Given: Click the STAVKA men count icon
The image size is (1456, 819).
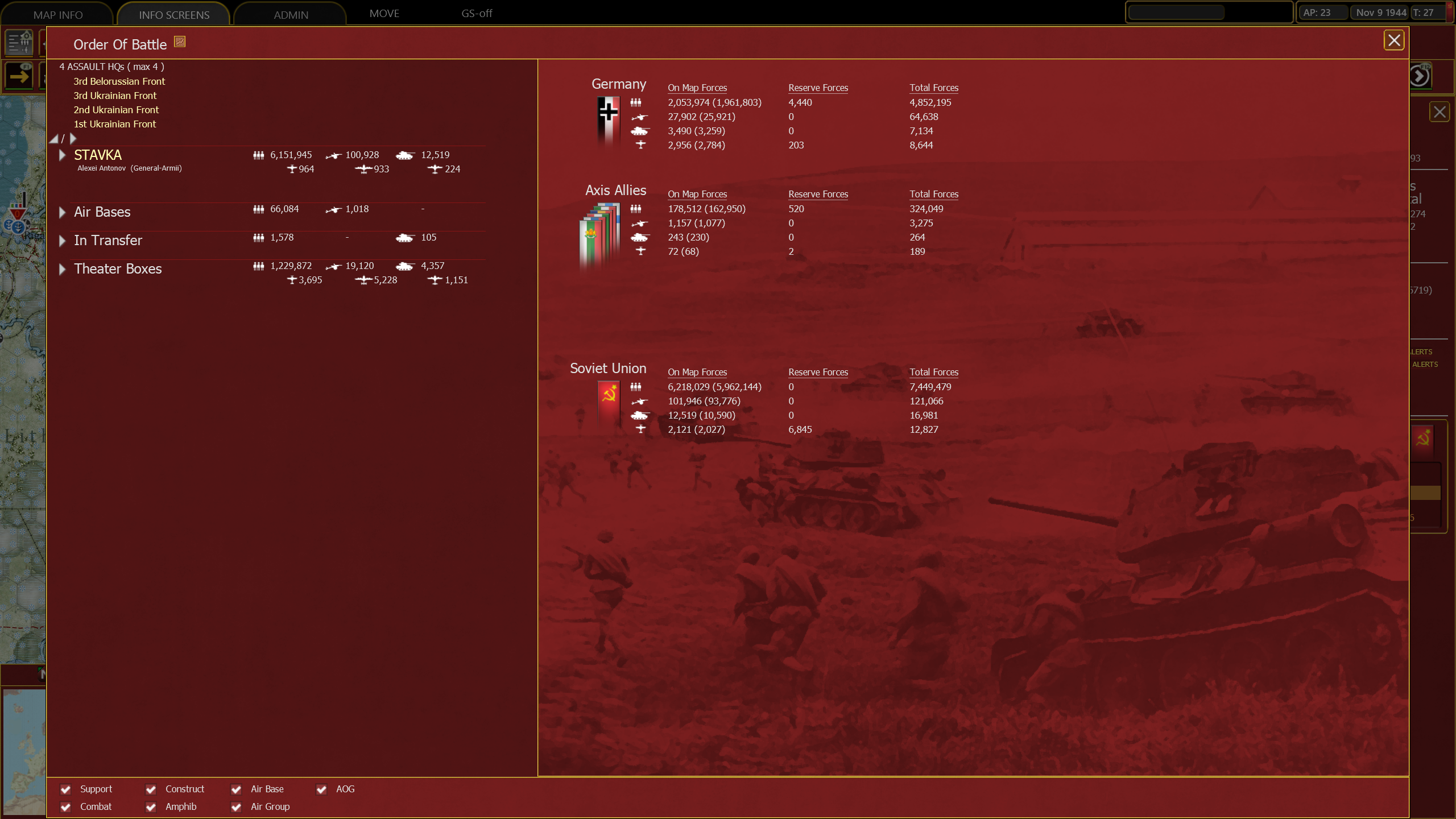Looking at the screenshot, I should point(259,155).
